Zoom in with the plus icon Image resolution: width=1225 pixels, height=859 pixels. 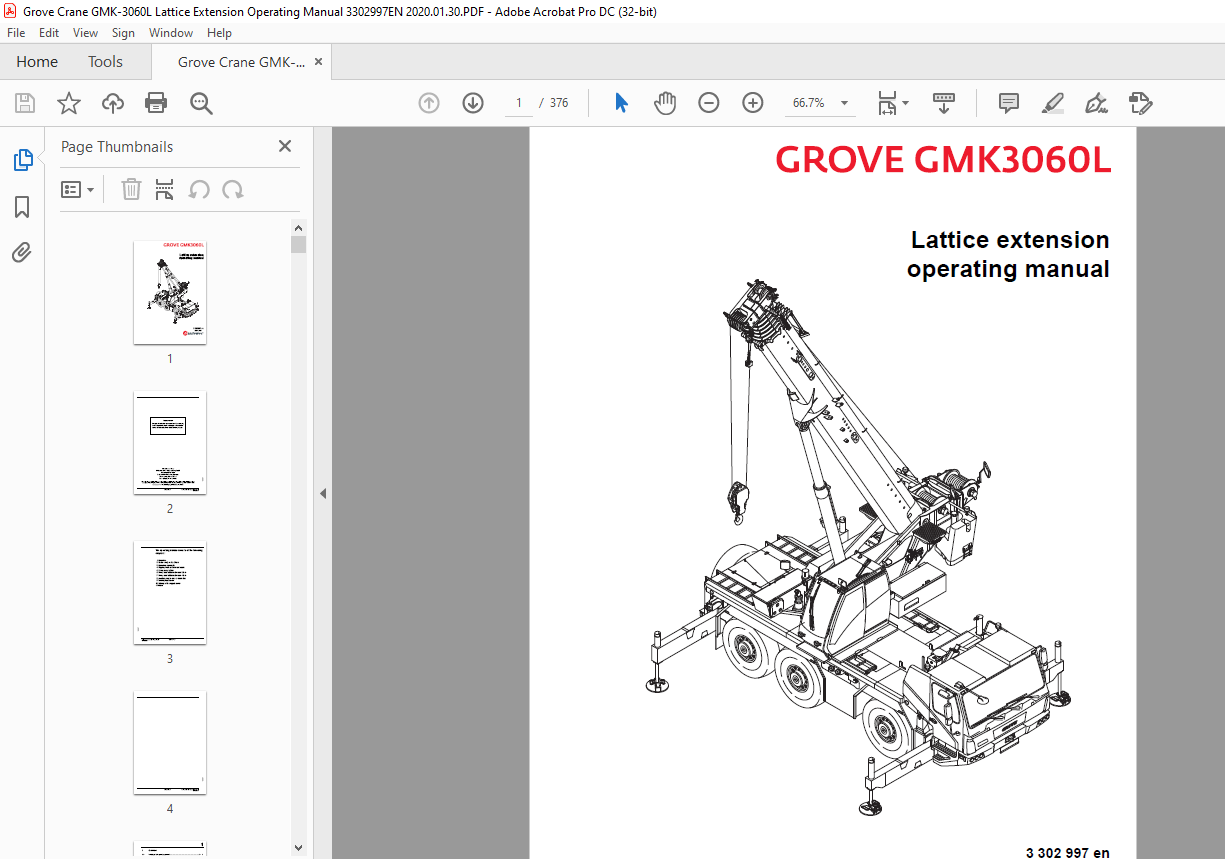[753, 103]
